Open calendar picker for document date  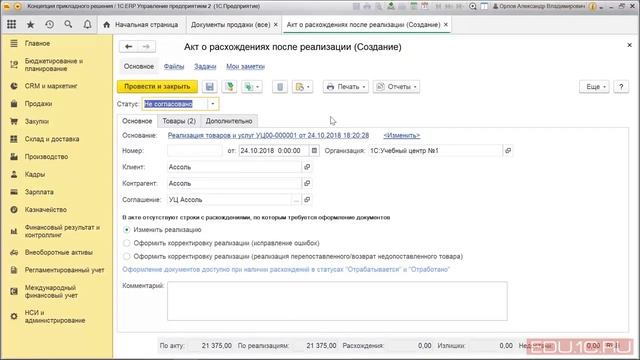coord(314,151)
